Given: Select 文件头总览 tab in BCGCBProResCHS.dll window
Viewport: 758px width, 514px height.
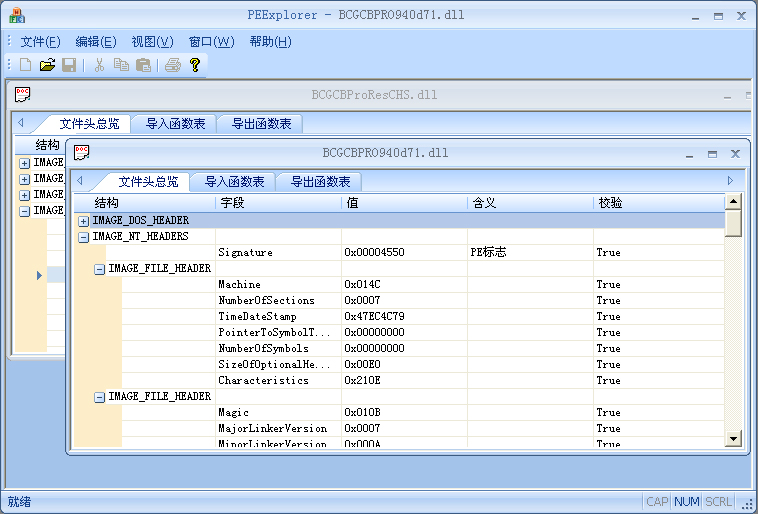Looking at the screenshot, I should (x=89, y=124).
